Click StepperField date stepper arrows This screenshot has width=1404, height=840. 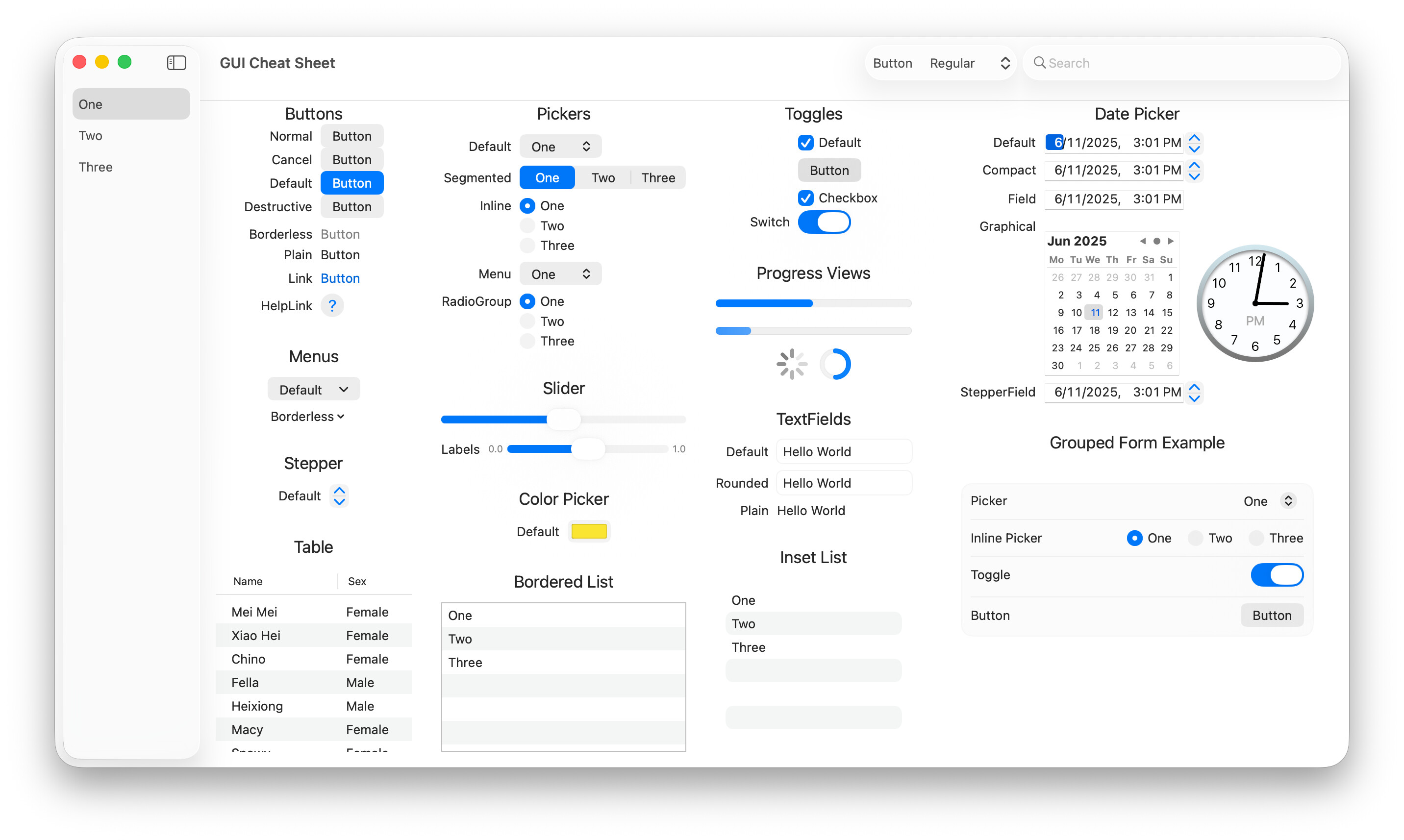(1194, 392)
